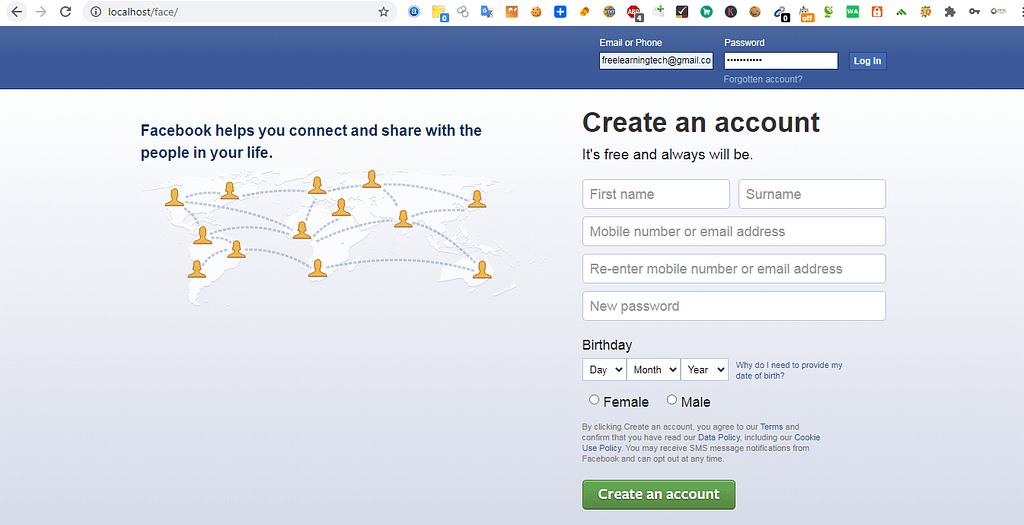
Task: Open site information icon beside localhost URL
Action: [x=96, y=12]
